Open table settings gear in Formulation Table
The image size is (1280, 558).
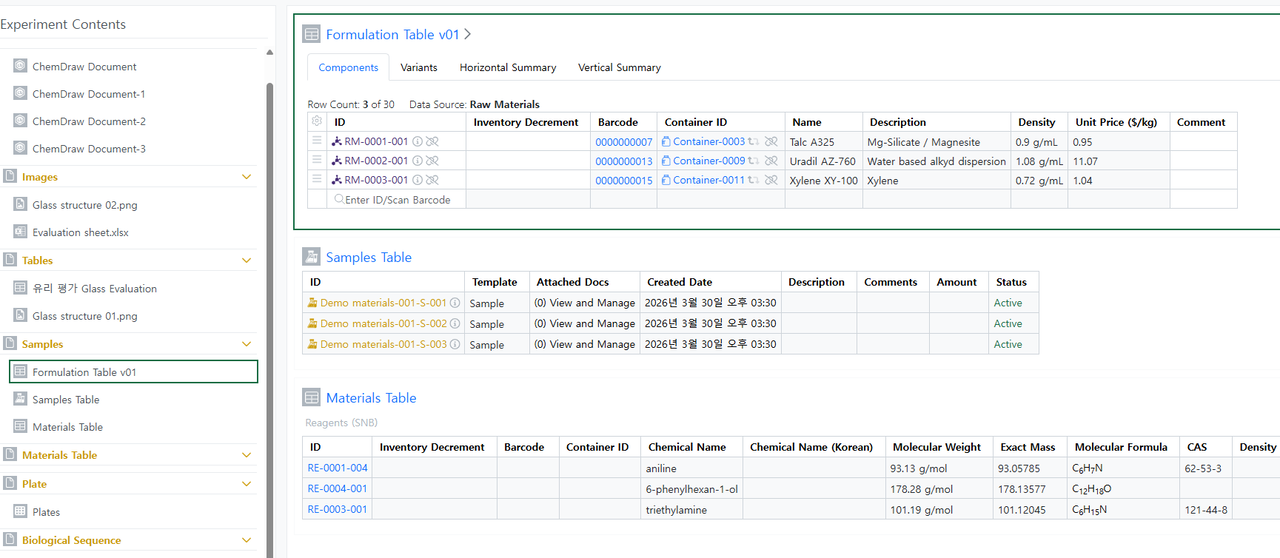coord(317,122)
